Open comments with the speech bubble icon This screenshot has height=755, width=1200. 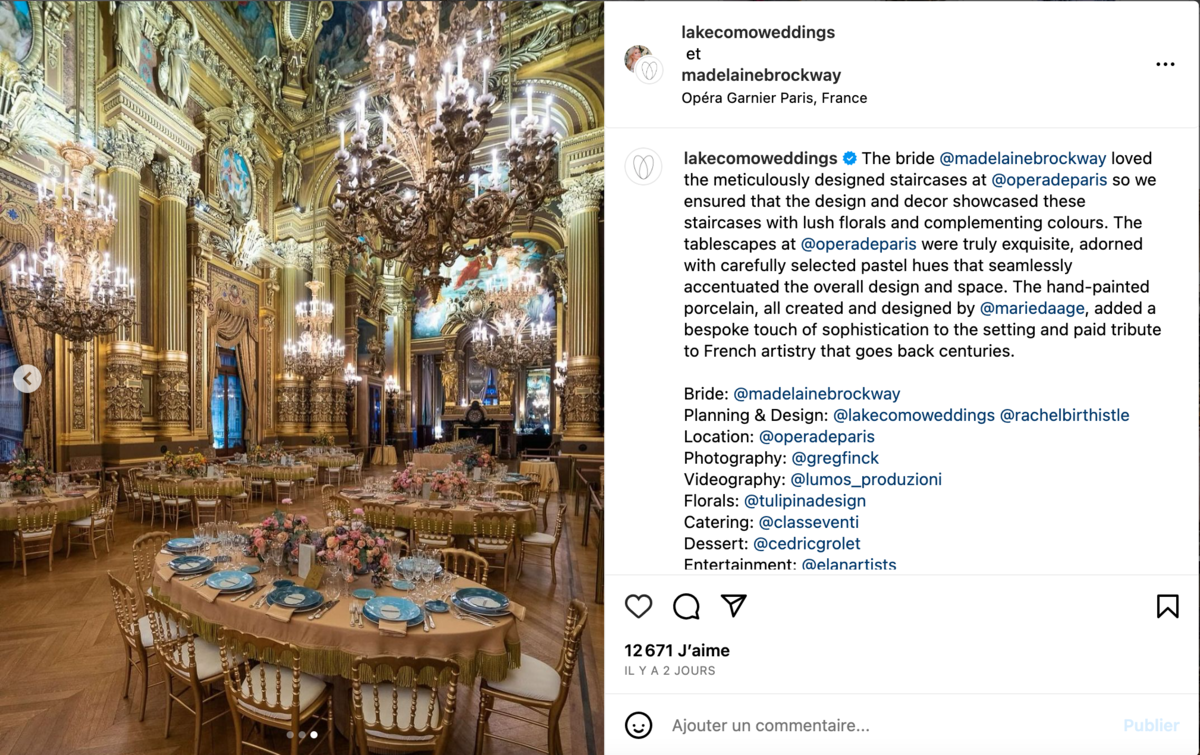(x=686, y=606)
